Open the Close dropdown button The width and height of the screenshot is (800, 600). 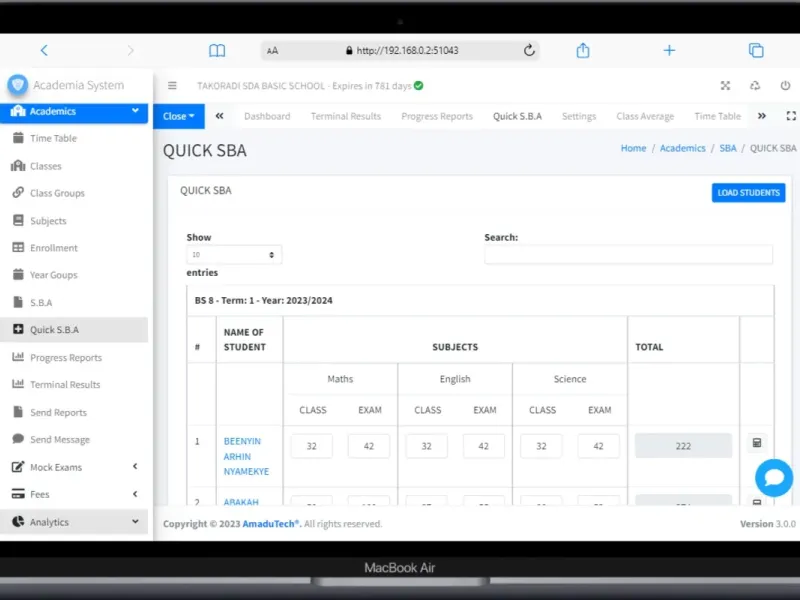tap(179, 116)
